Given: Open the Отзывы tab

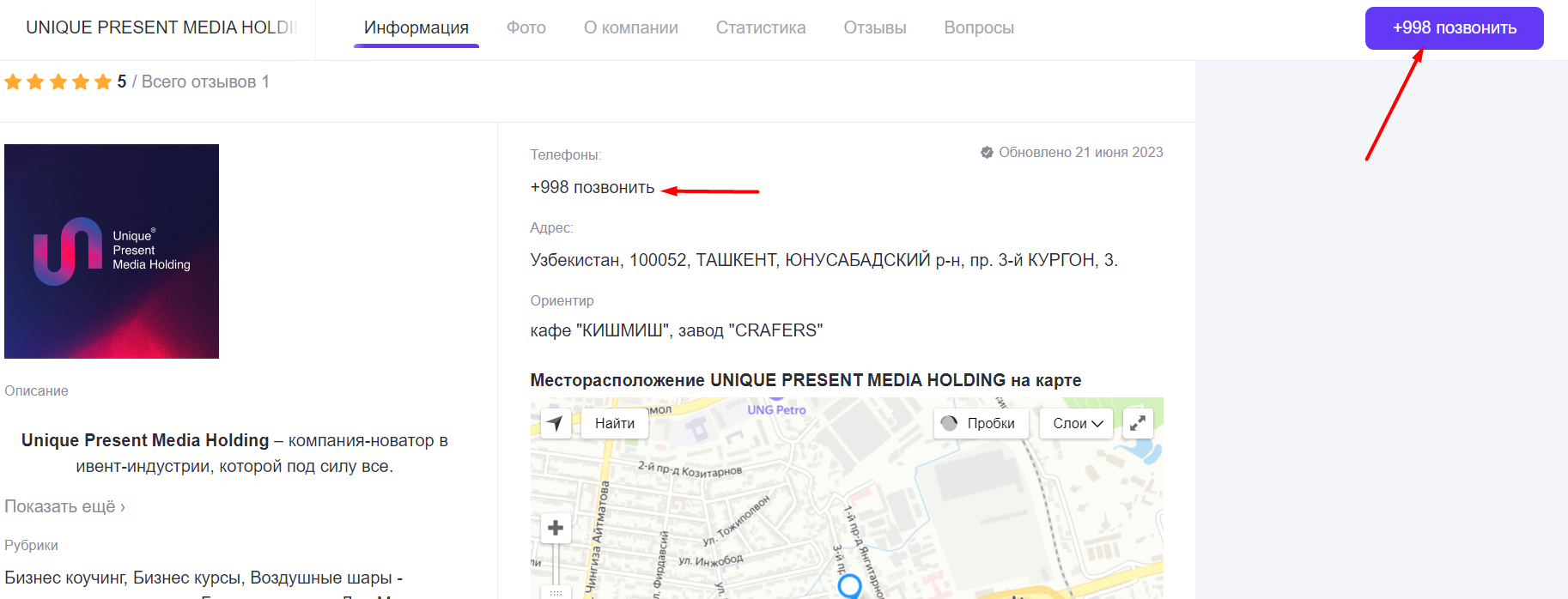Looking at the screenshot, I should click(875, 27).
